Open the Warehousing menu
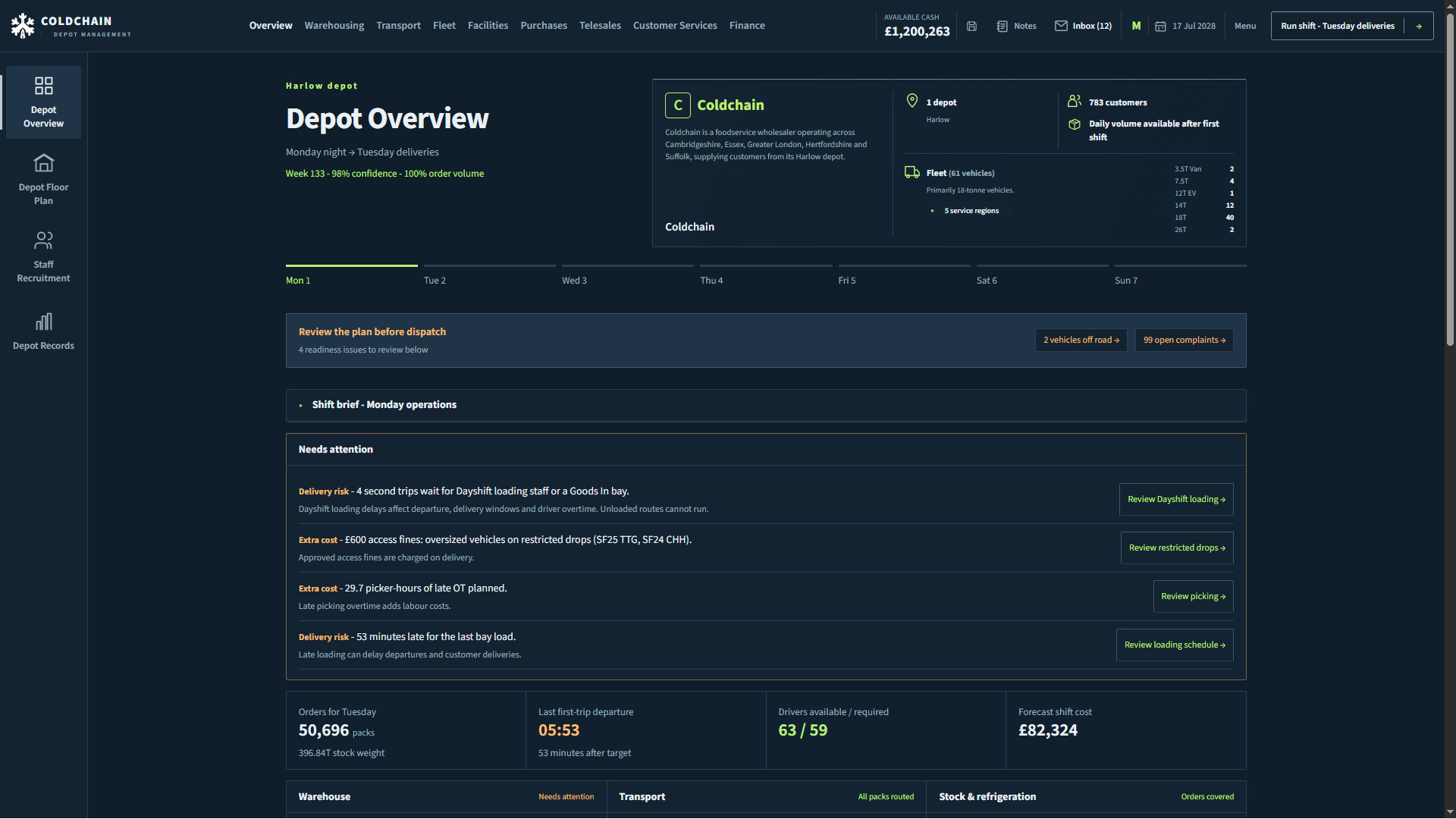The width and height of the screenshot is (1456, 819). pyautogui.click(x=334, y=26)
